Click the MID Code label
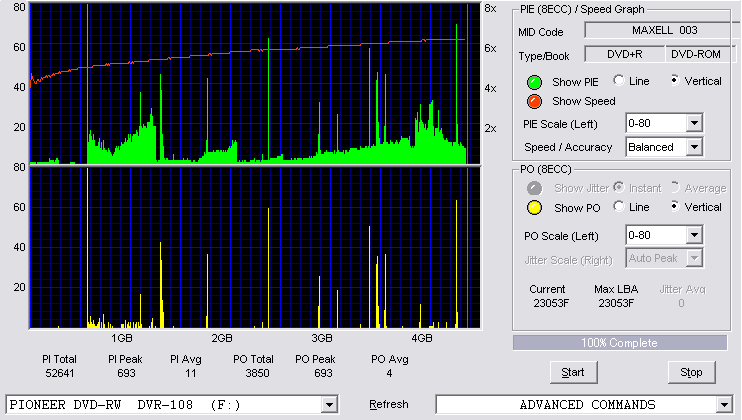The height and width of the screenshot is (420, 742). point(540,32)
